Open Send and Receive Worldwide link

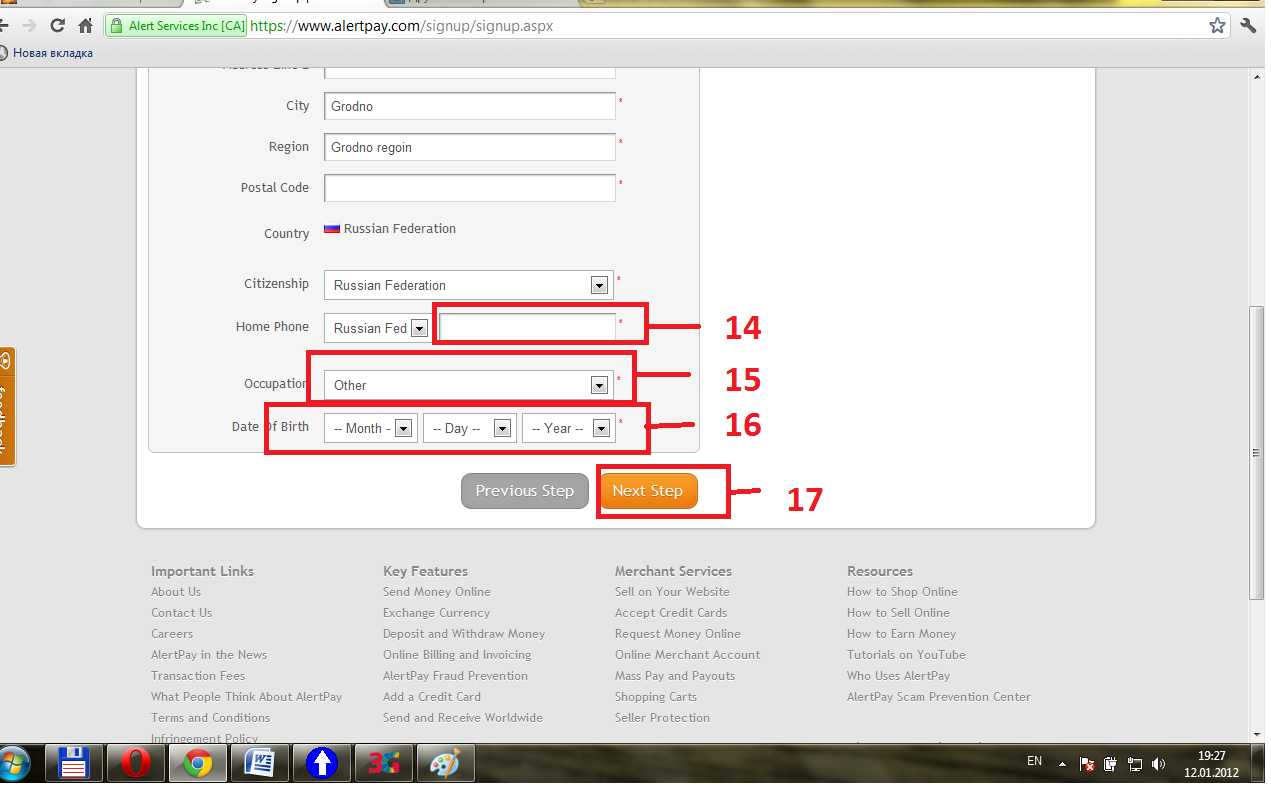click(463, 718)
